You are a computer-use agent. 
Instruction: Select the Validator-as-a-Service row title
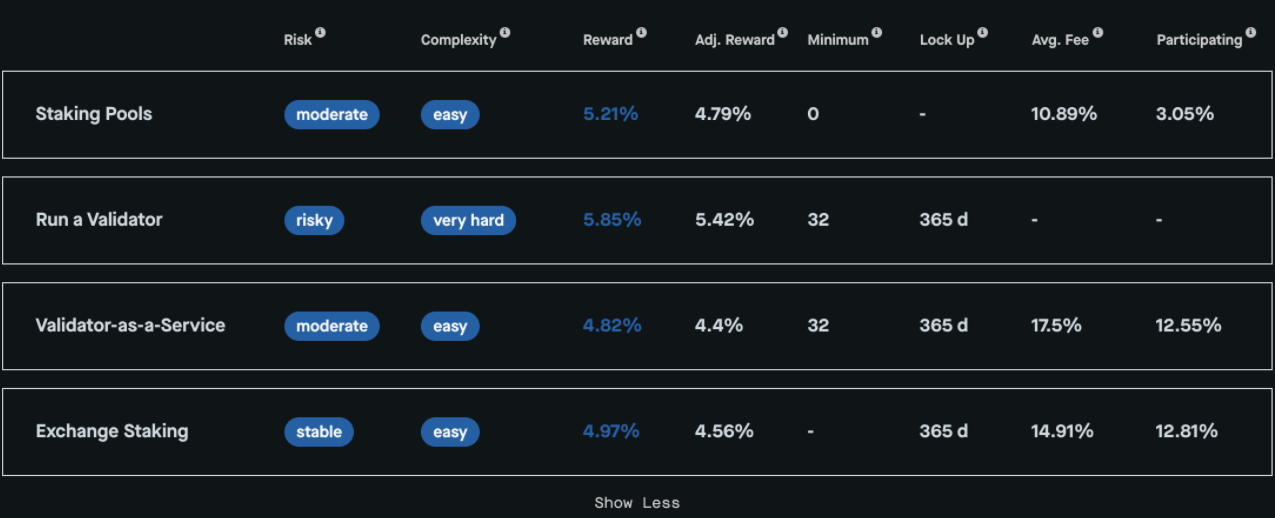pos(130,326)
